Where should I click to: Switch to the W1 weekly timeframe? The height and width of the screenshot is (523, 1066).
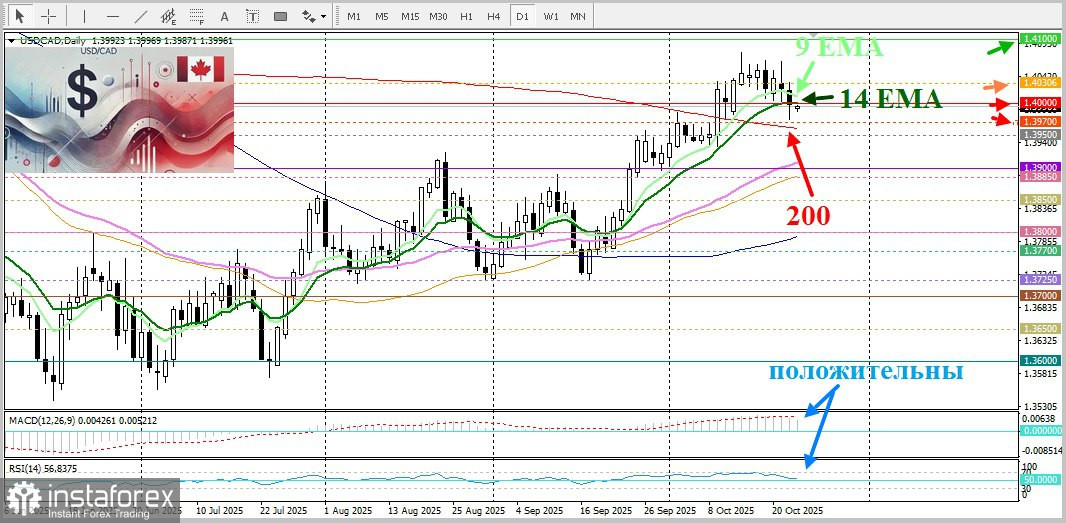(551, 16)
